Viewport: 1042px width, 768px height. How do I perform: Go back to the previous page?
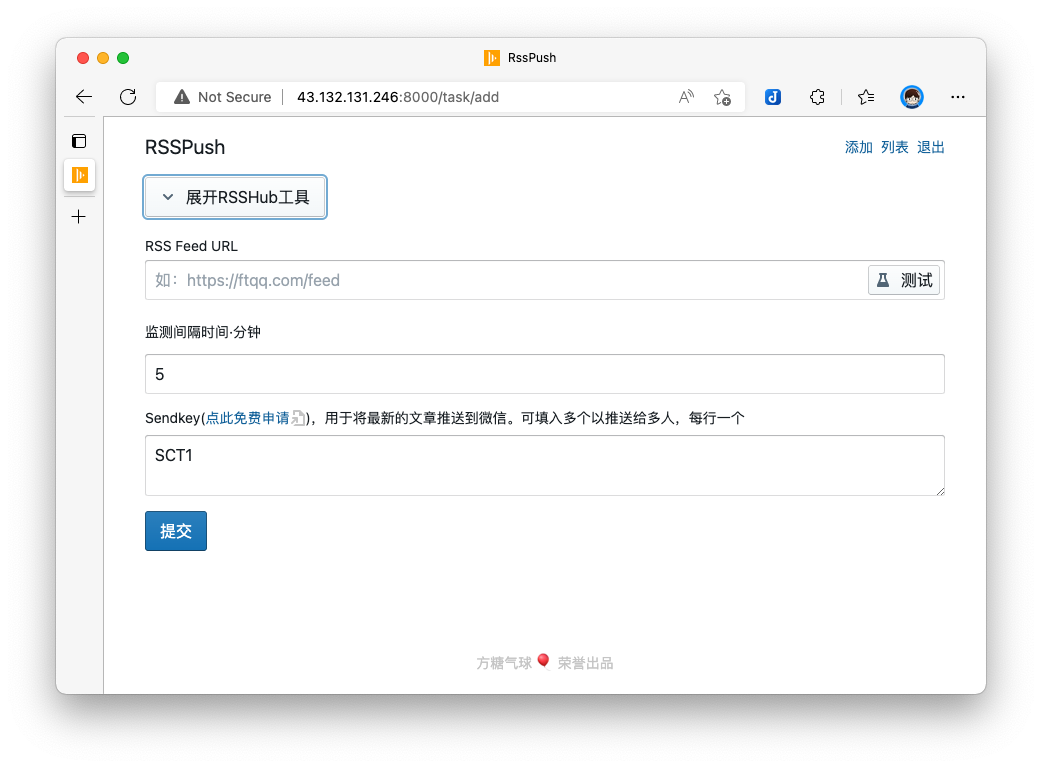pos(84,97)
